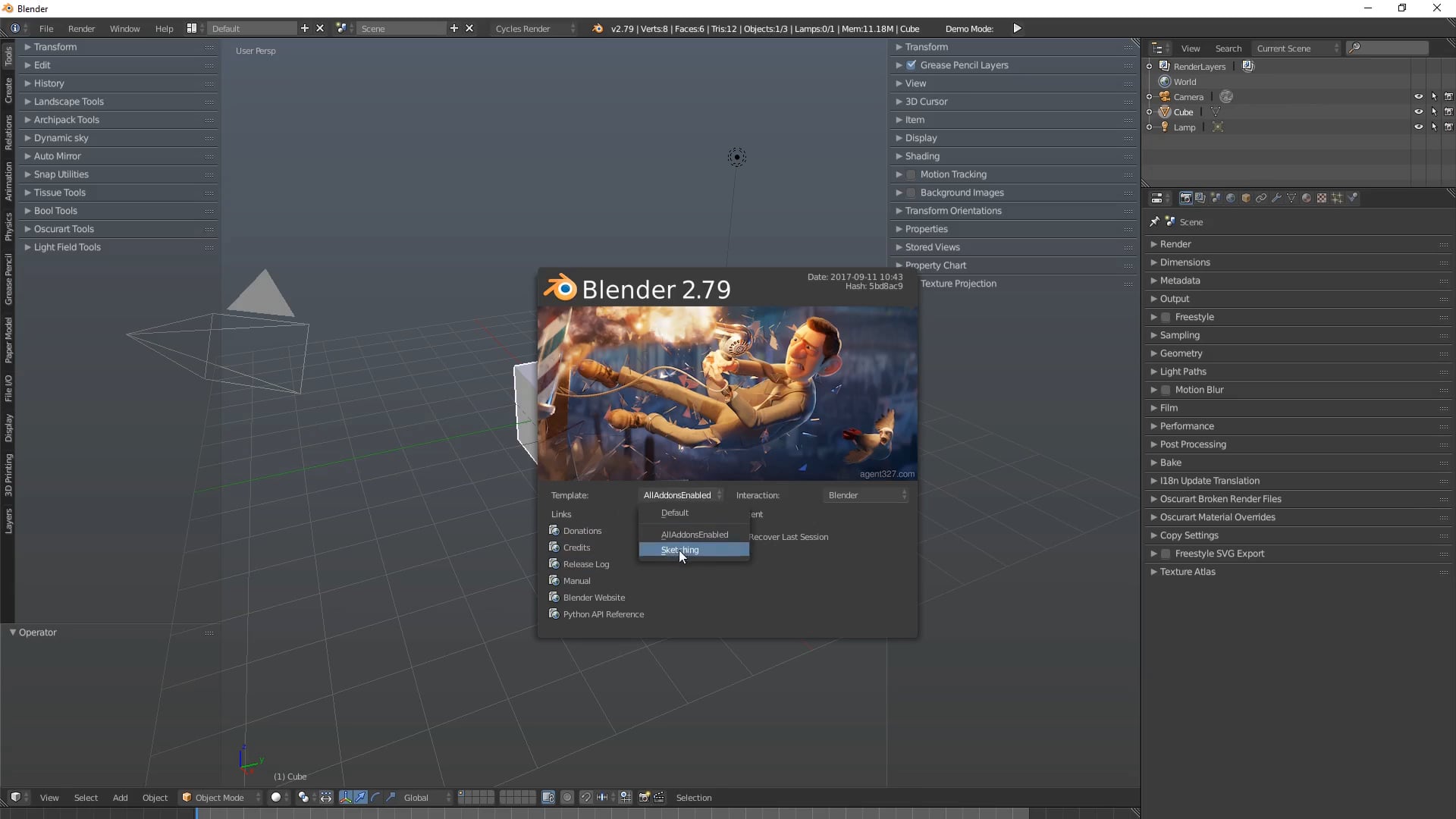Switch to the Grease Pencil vertical tab
The width and height of the screenshot is (1456, 819).
[8, 279]
